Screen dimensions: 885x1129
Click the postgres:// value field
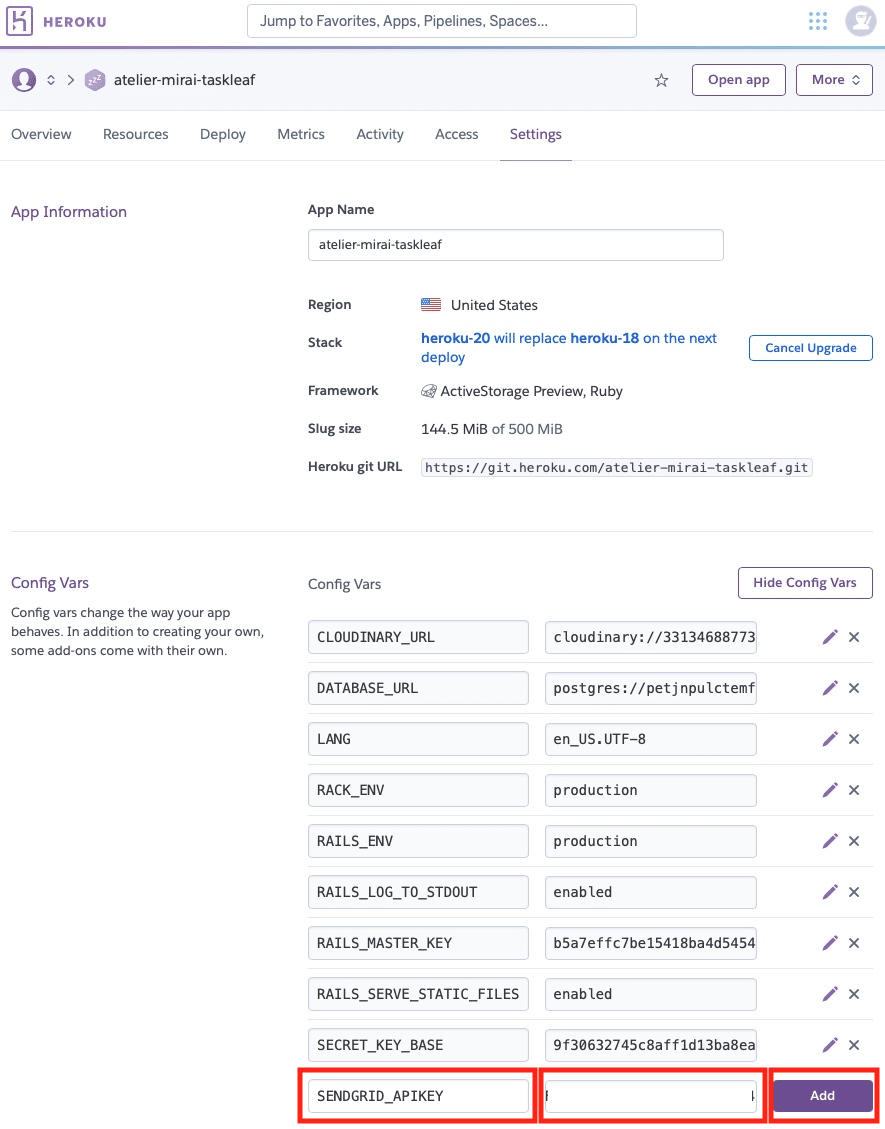[x=651, y=688]
